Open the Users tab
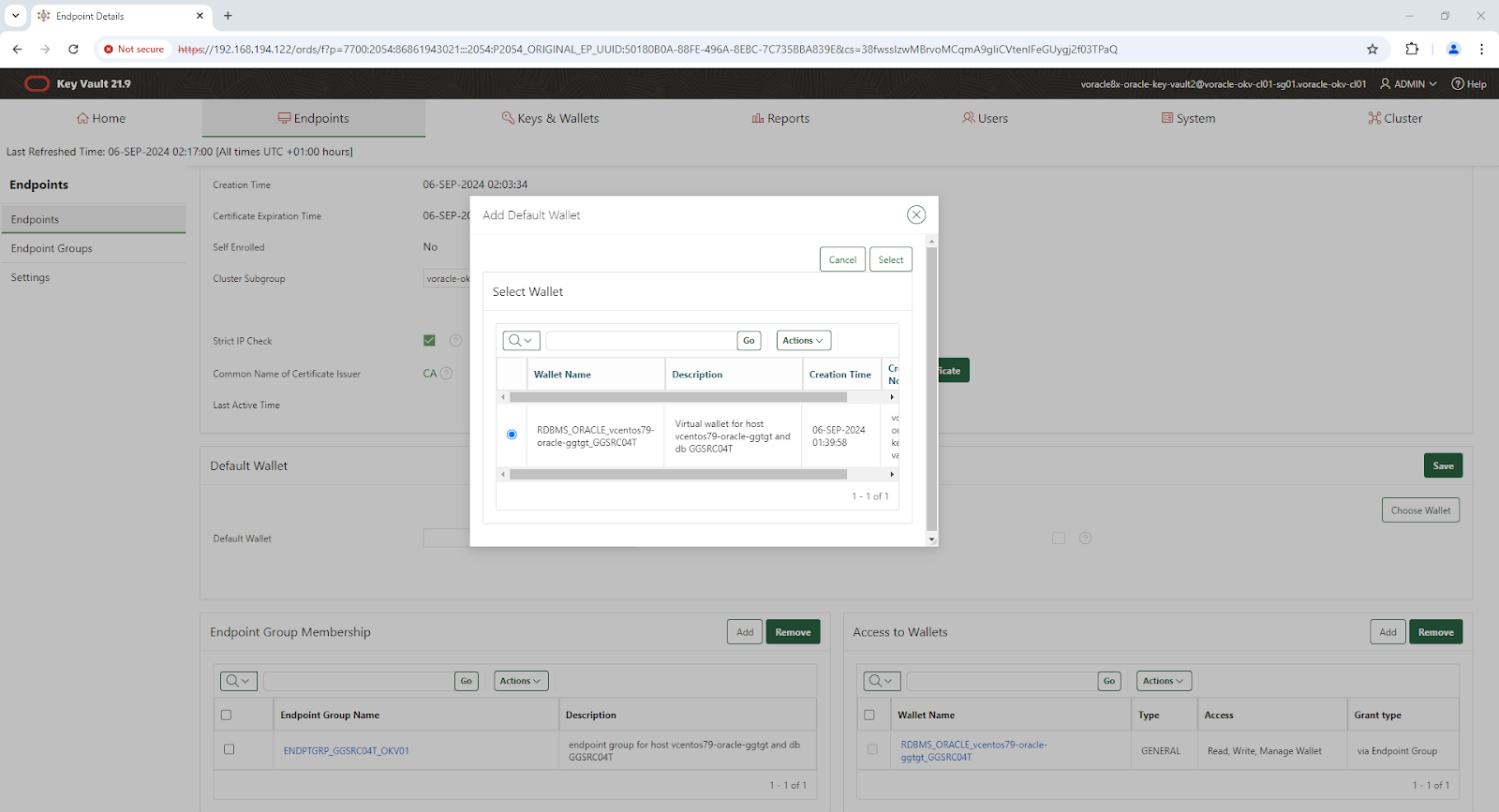Image resolution: width=1499 pixels, height=812 pixels. click(986, 118)
